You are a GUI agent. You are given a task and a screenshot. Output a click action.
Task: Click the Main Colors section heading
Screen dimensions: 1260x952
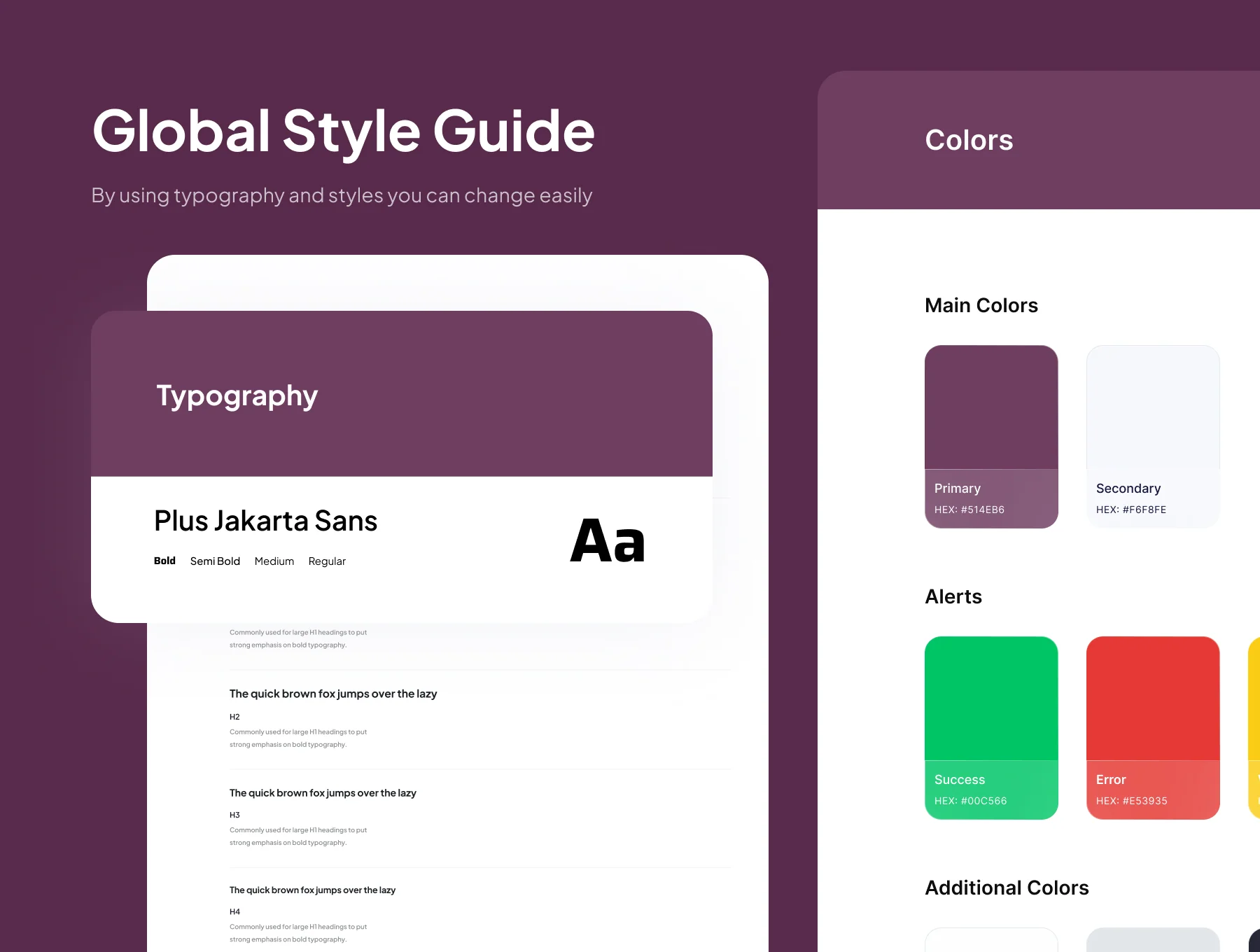pyautogui.click(x=981, y=305)
